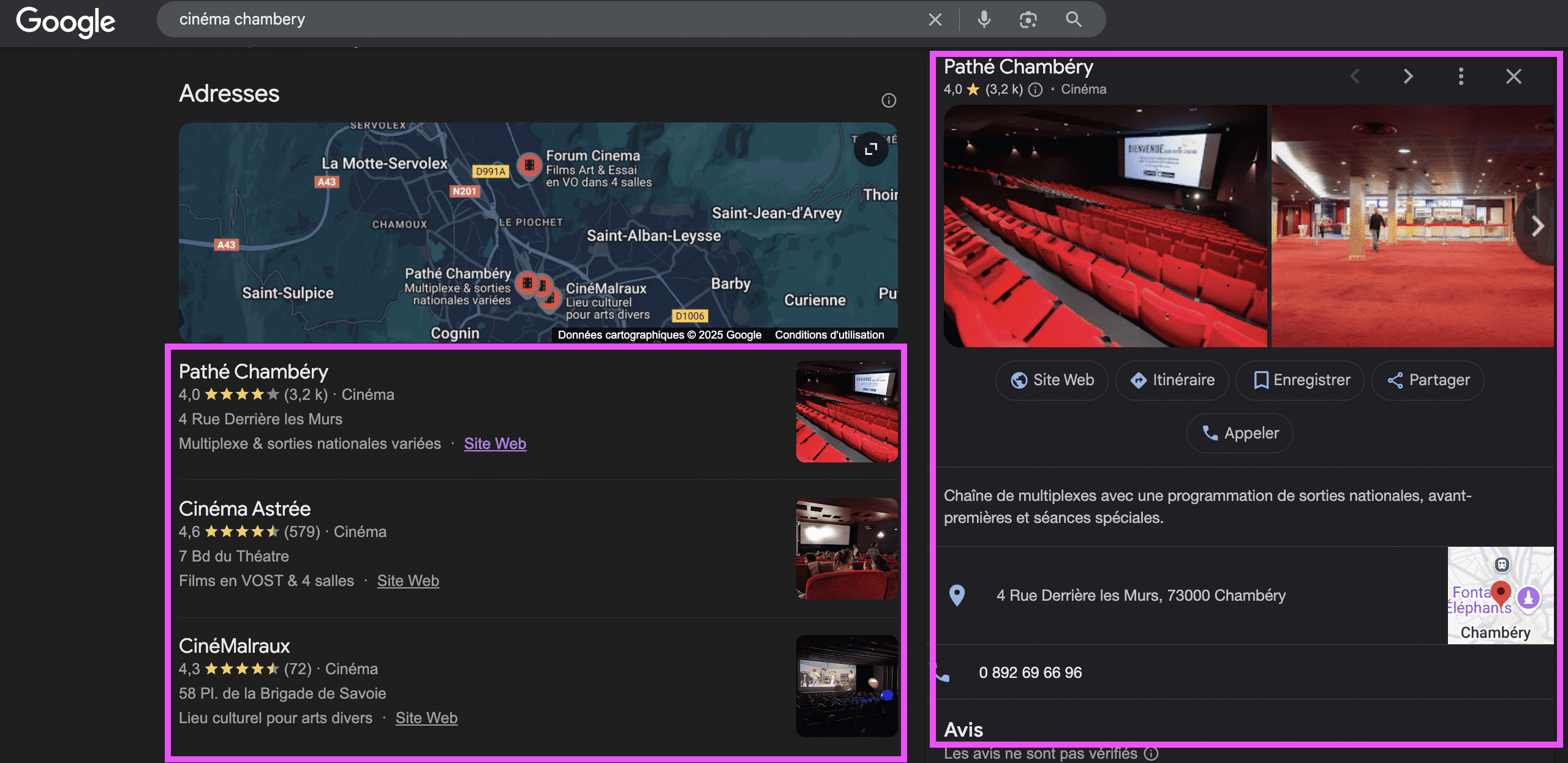1568x763 pixels.
Task: Select the Cinéma Astrée listing title
Action: click(x=244, y=508)
